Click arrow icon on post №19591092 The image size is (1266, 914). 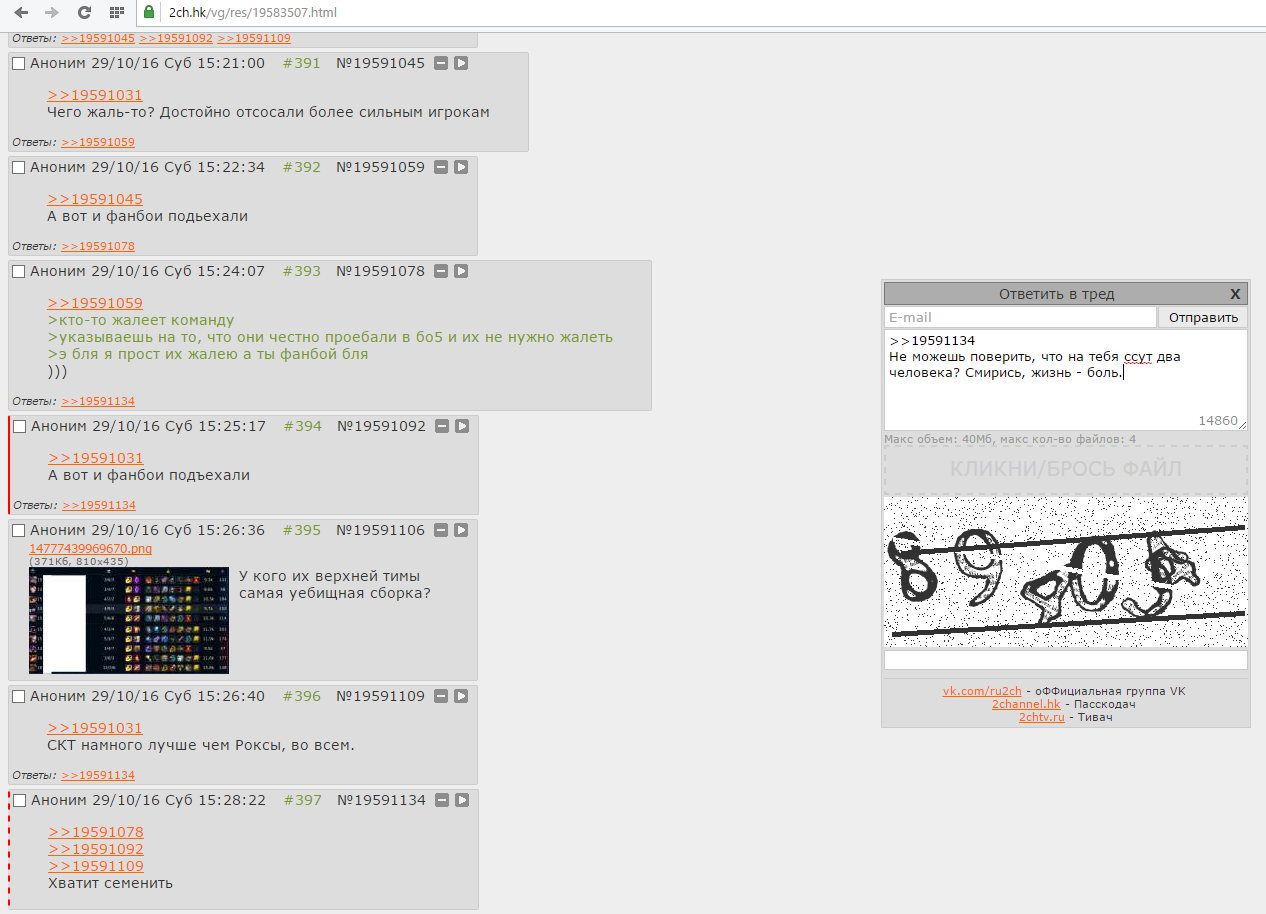(462, 426)
